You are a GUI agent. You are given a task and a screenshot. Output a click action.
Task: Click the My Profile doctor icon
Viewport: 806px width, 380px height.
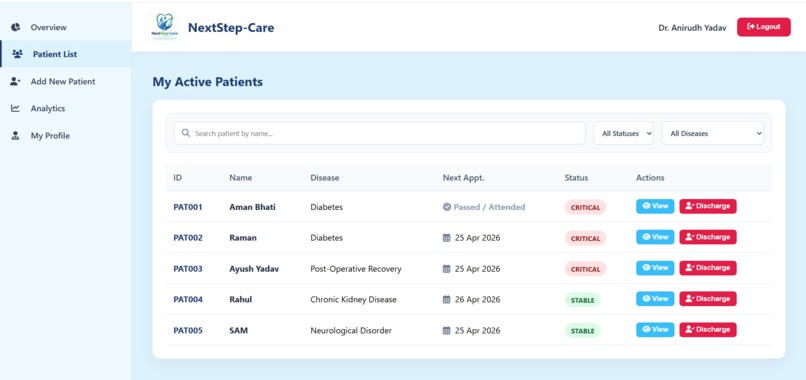15,136
